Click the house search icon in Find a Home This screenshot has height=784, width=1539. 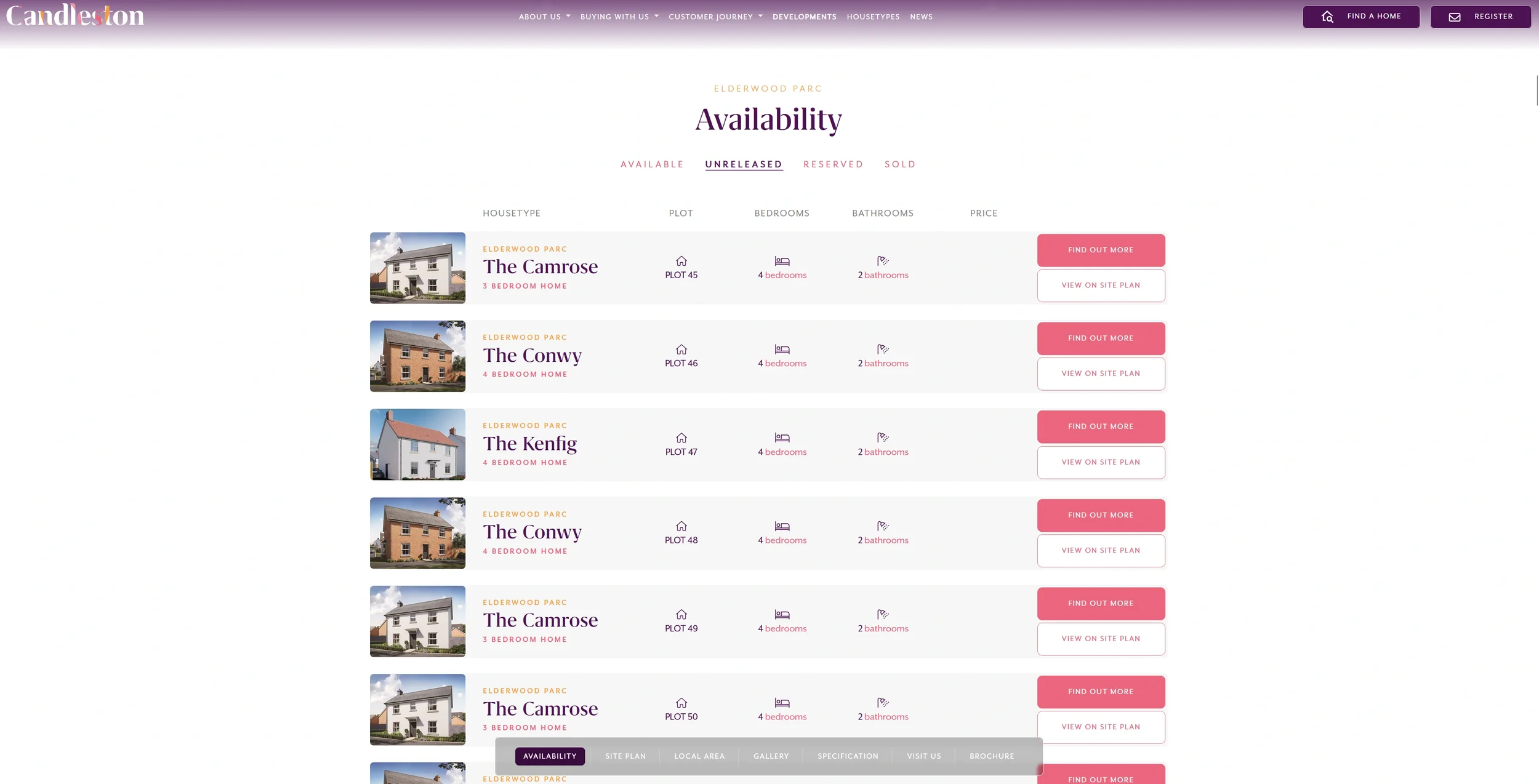click(x=1327, y=17)
